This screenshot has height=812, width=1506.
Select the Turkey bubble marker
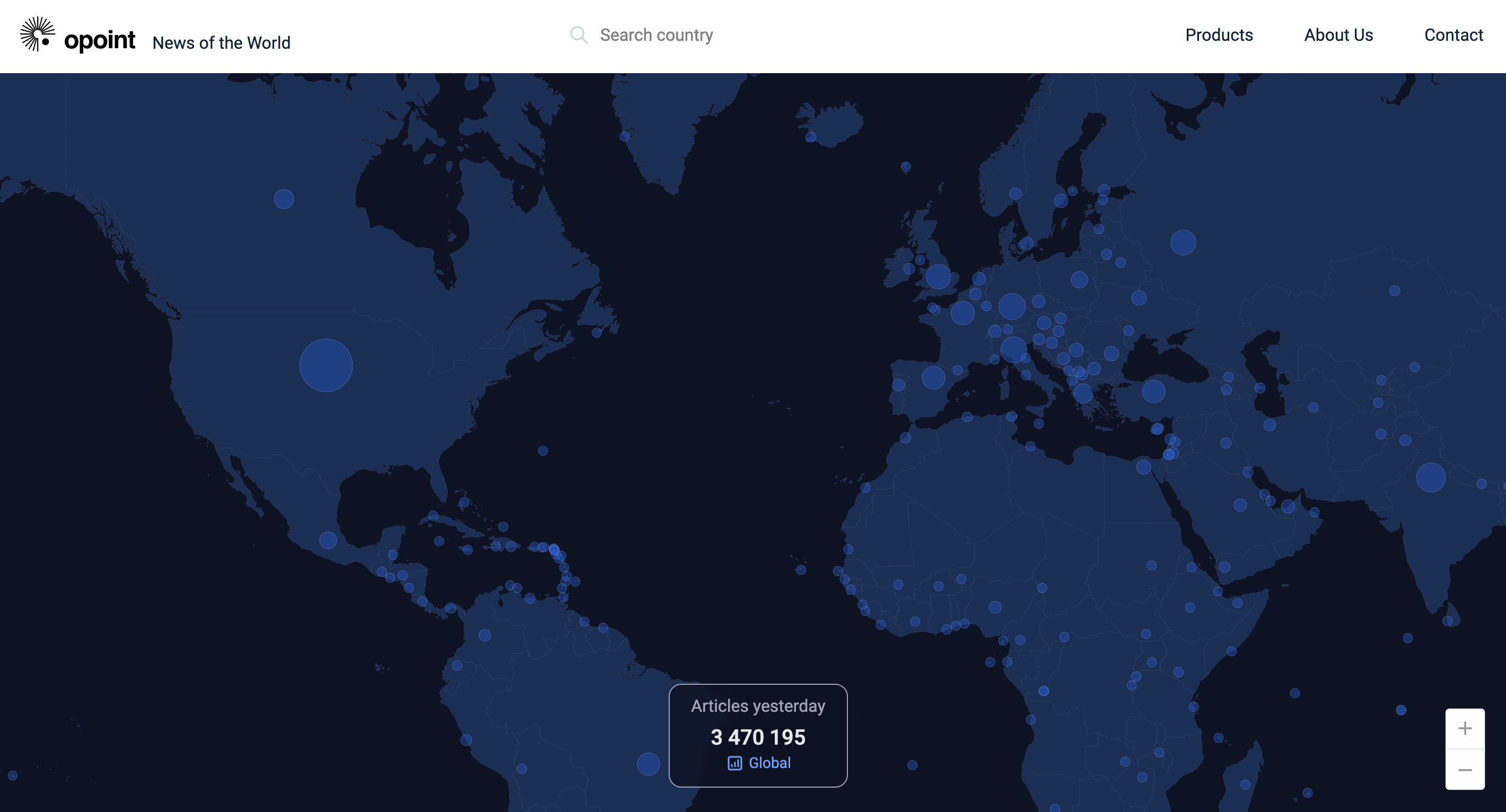1153,391
